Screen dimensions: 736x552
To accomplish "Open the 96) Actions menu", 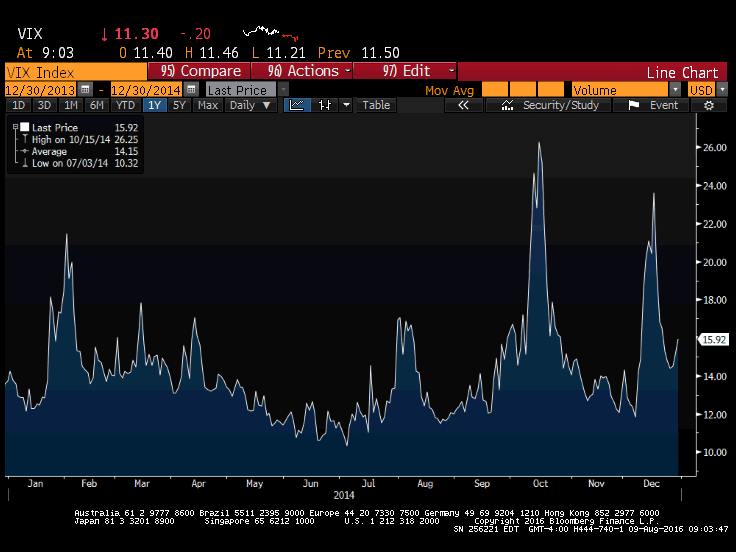I will click(x=301, y=71).
